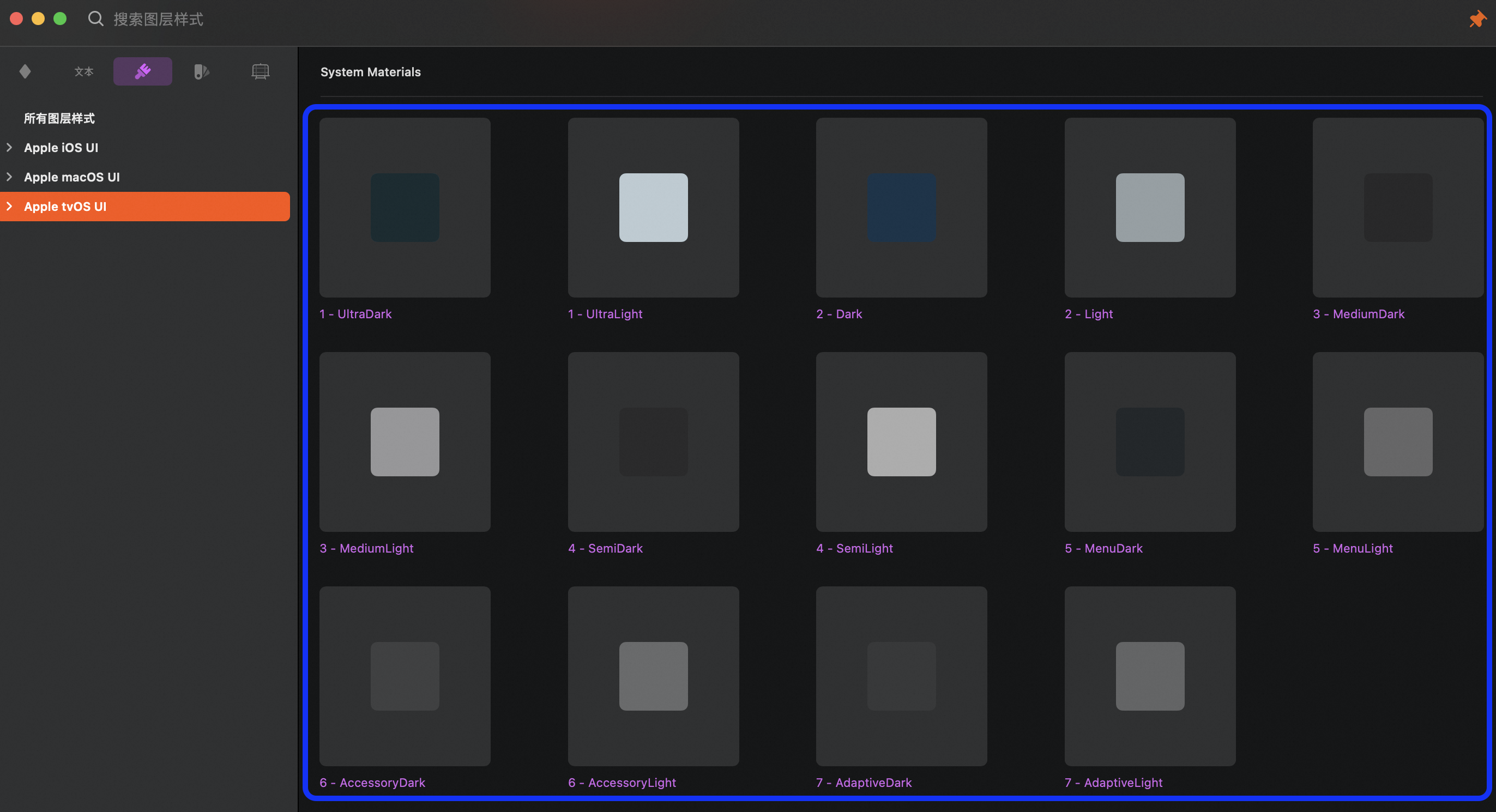Select the layer styles paintbrush tab
Screen dimensions: 1496x812
(x=142, y=71)
